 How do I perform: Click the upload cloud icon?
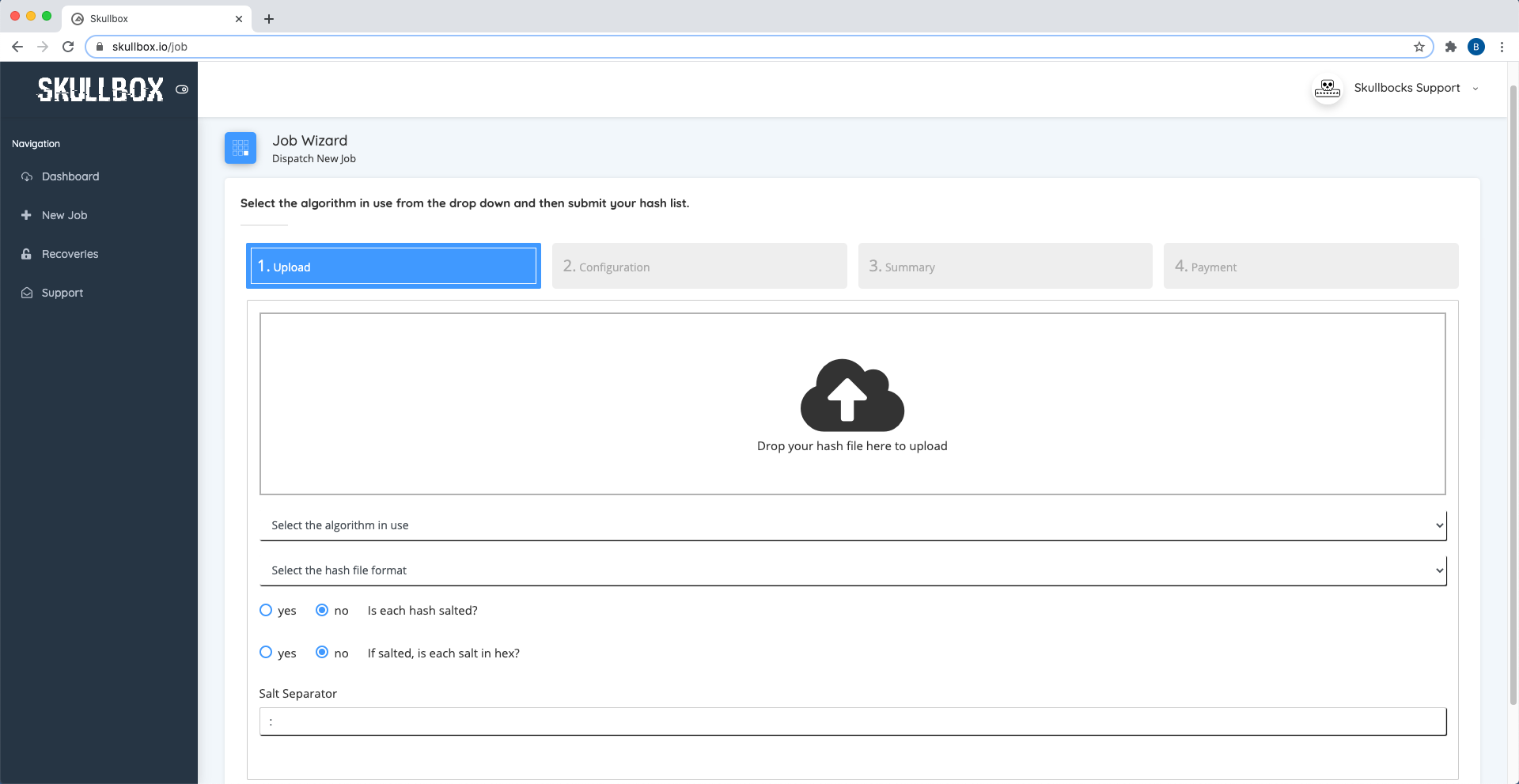tap(852, 396)
